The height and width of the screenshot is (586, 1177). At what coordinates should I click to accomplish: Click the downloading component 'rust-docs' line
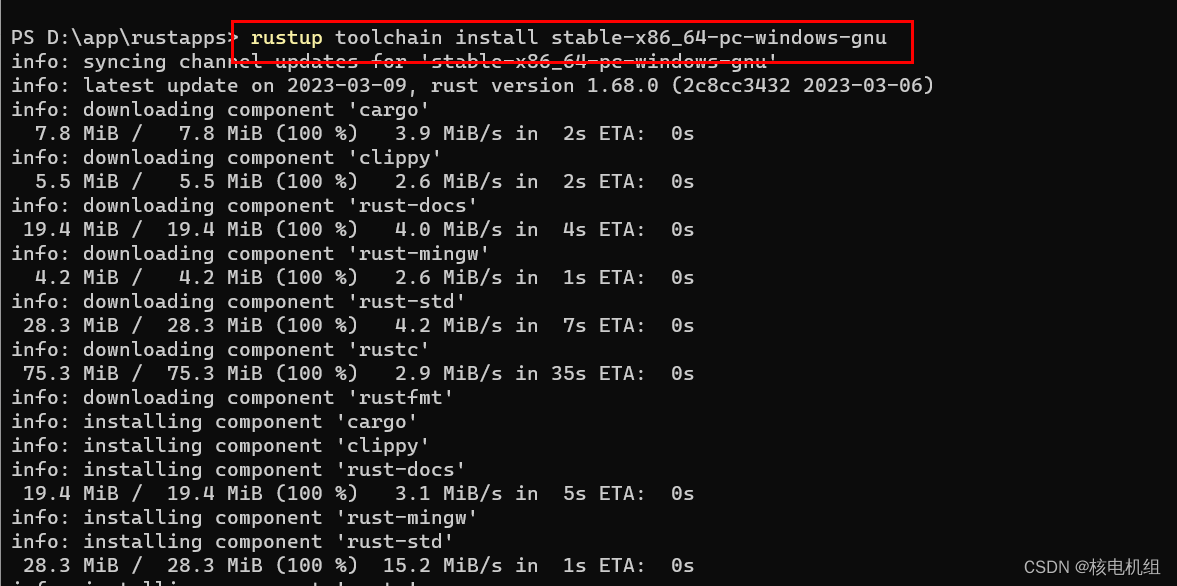coord(245,206)
